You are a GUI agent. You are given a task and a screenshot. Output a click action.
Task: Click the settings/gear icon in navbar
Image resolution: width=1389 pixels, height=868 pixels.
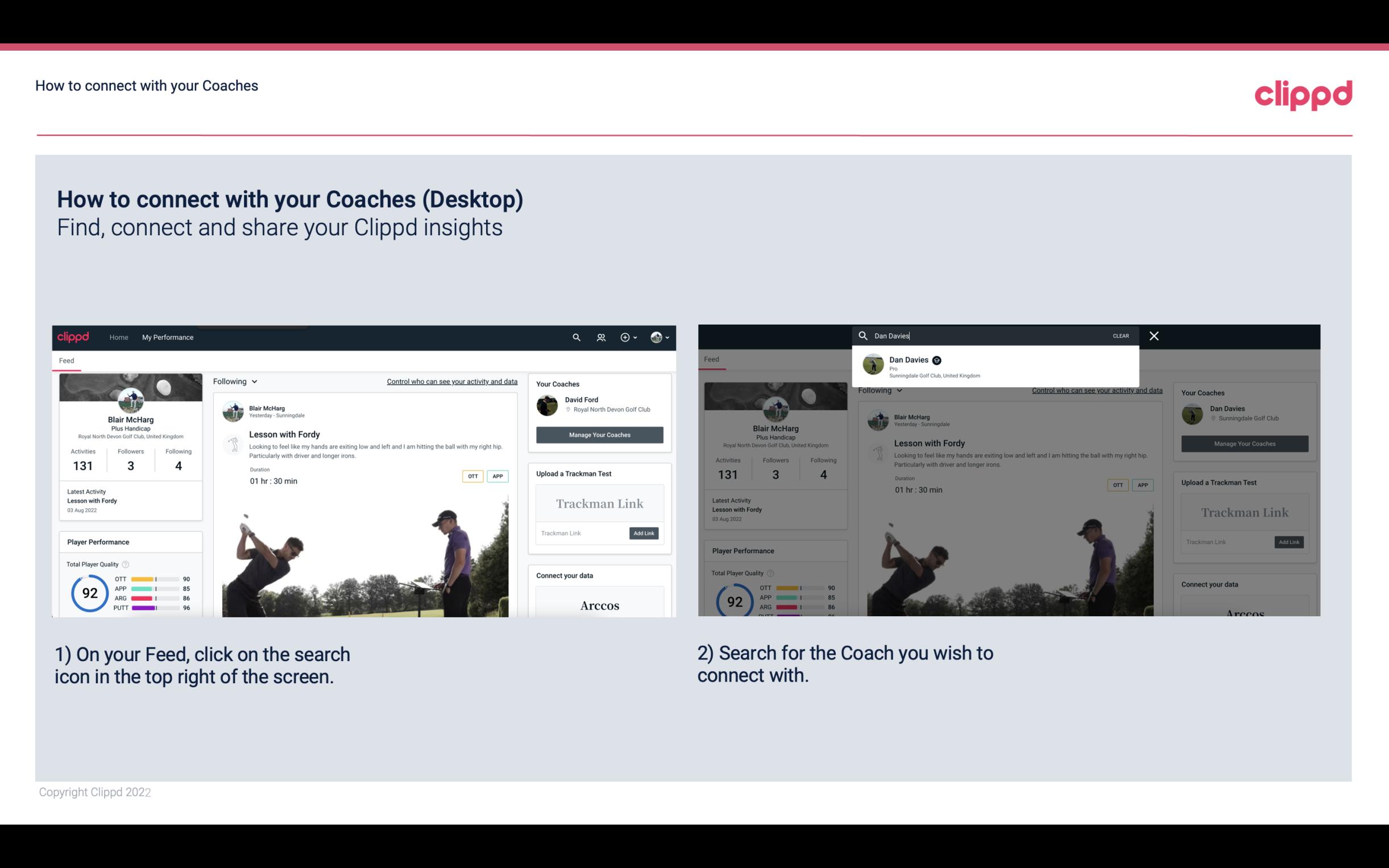tap(625, 337)
